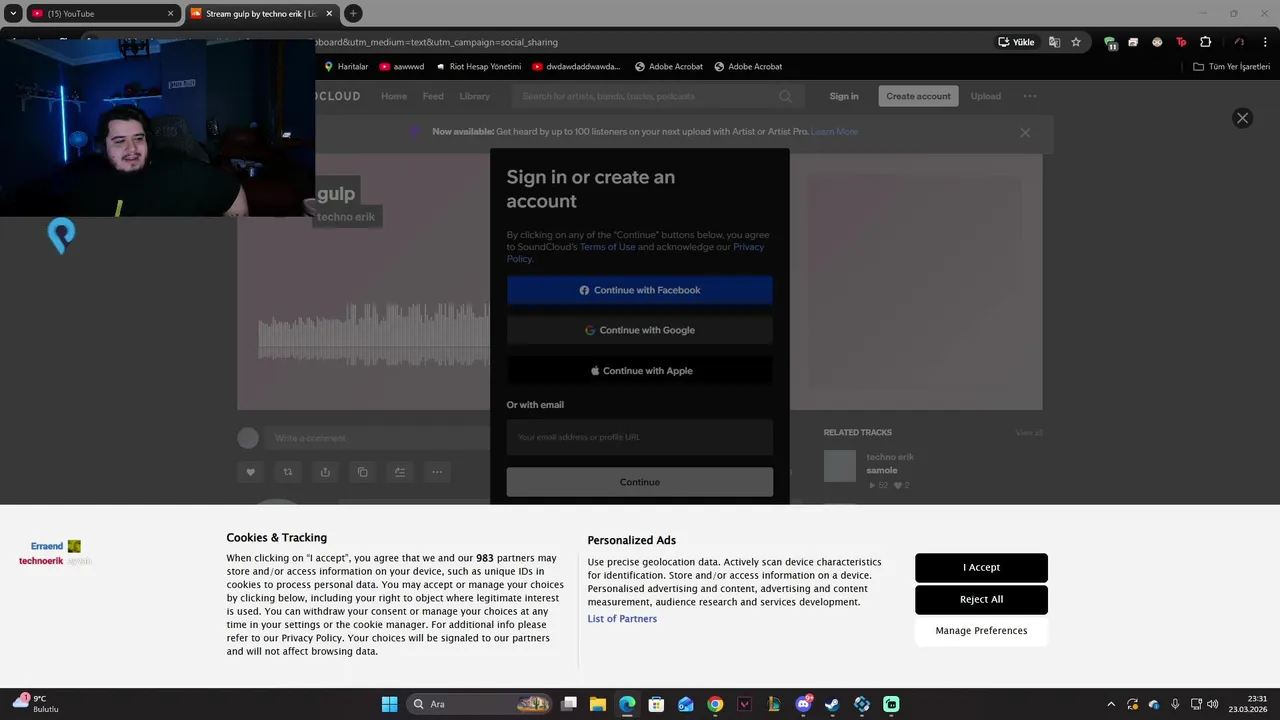Click Reject All in the cookie banner

pyautogui.click(x=981, y=599)
